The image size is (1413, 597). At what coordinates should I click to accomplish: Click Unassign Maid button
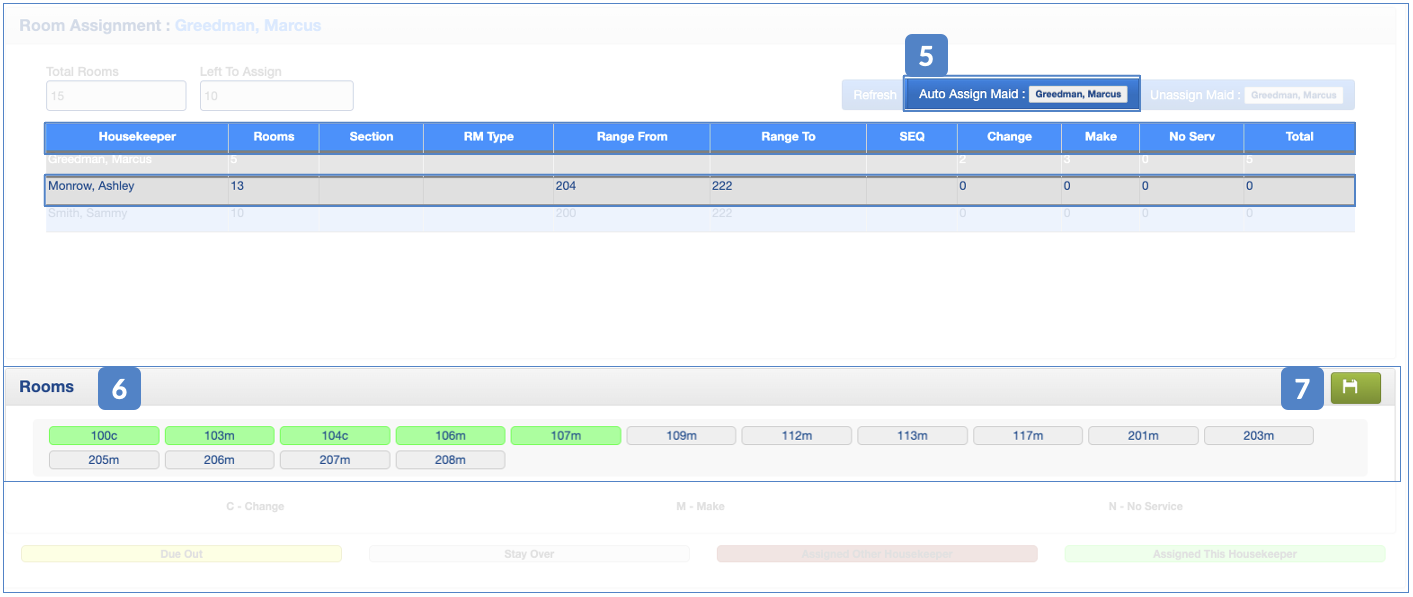tap(1247, 95)
